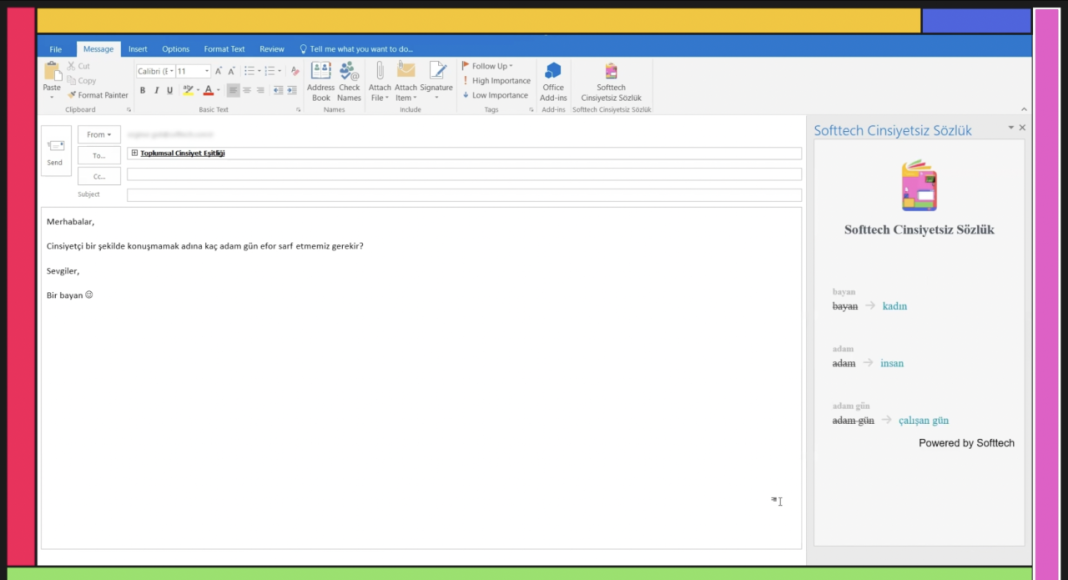
Task: Collapse the ribbon
Action: (1024, 110)
